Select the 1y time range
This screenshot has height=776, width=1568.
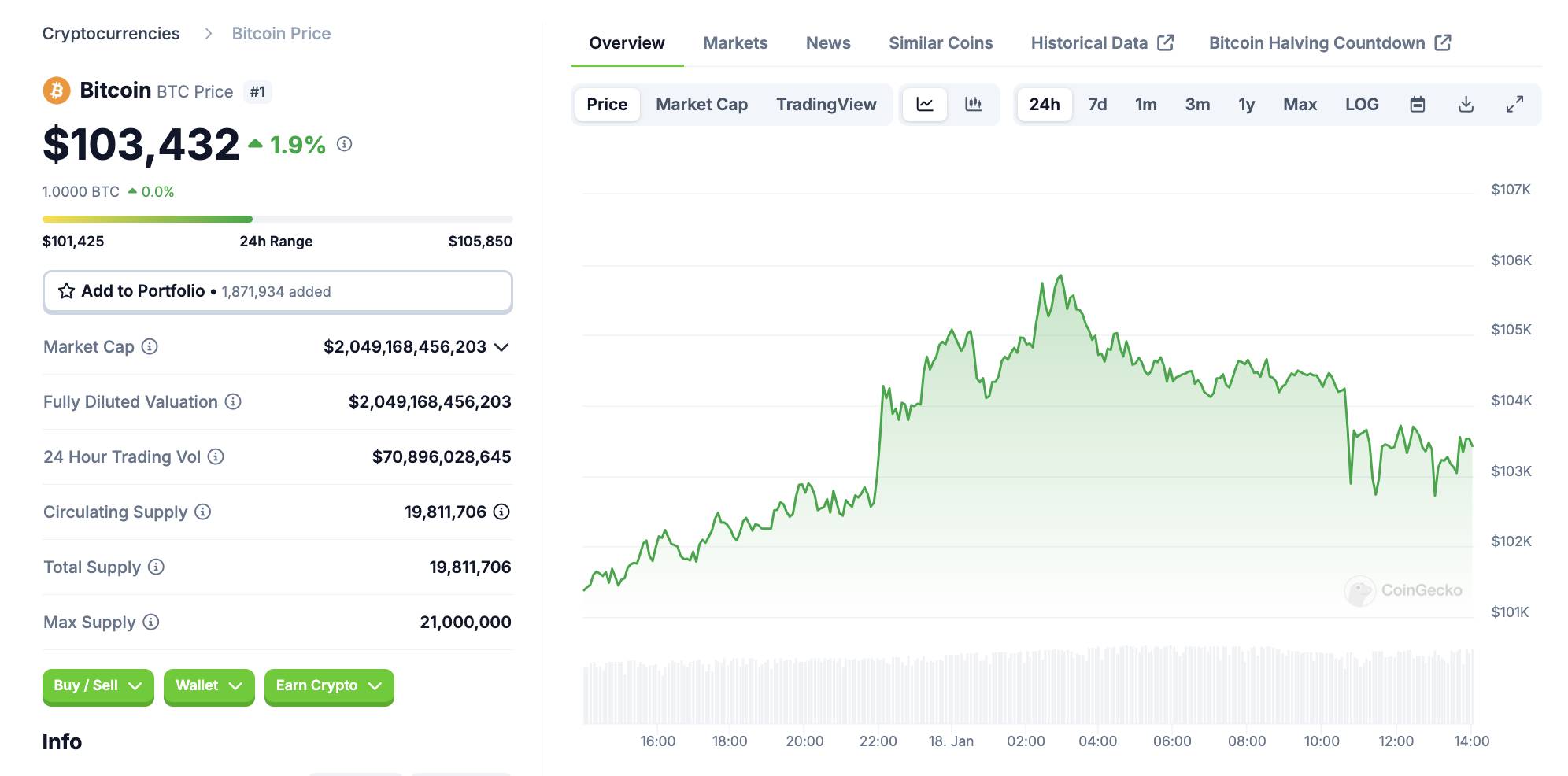pyautogui.click(x=1247, y=104)
